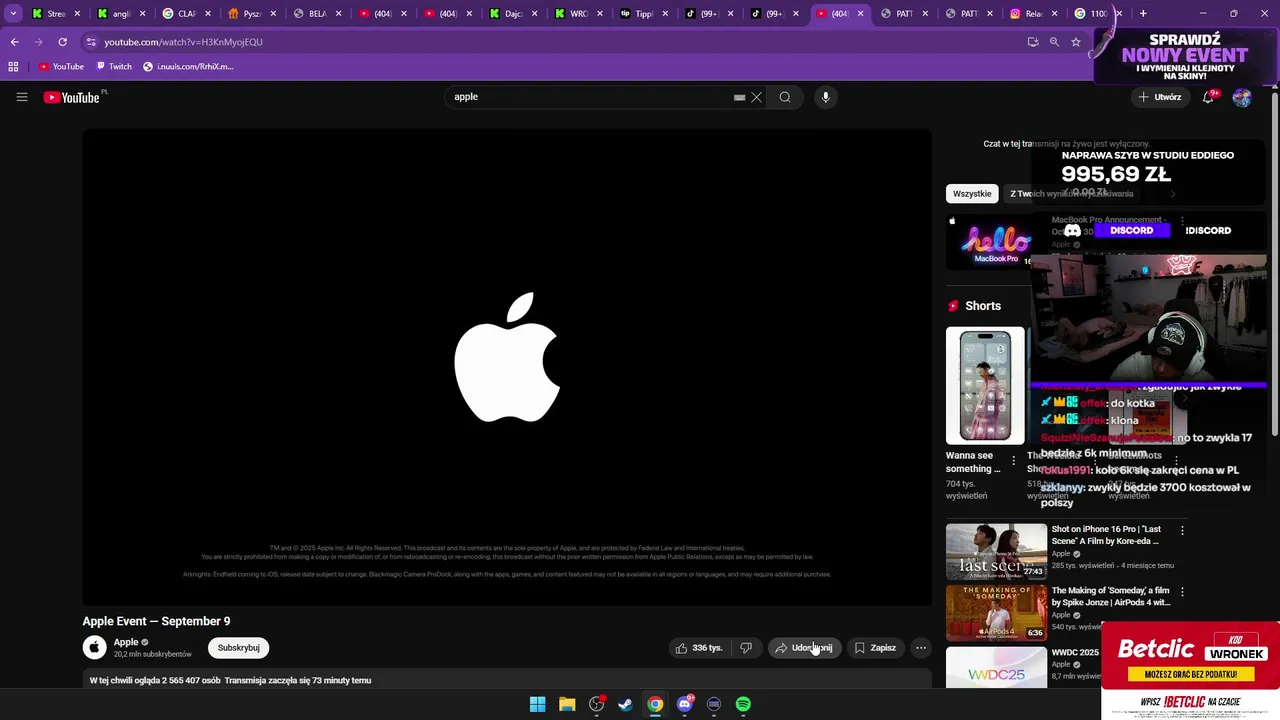
Task: Click the install/cast icon in the address bar
Action: coord(1033,42)
